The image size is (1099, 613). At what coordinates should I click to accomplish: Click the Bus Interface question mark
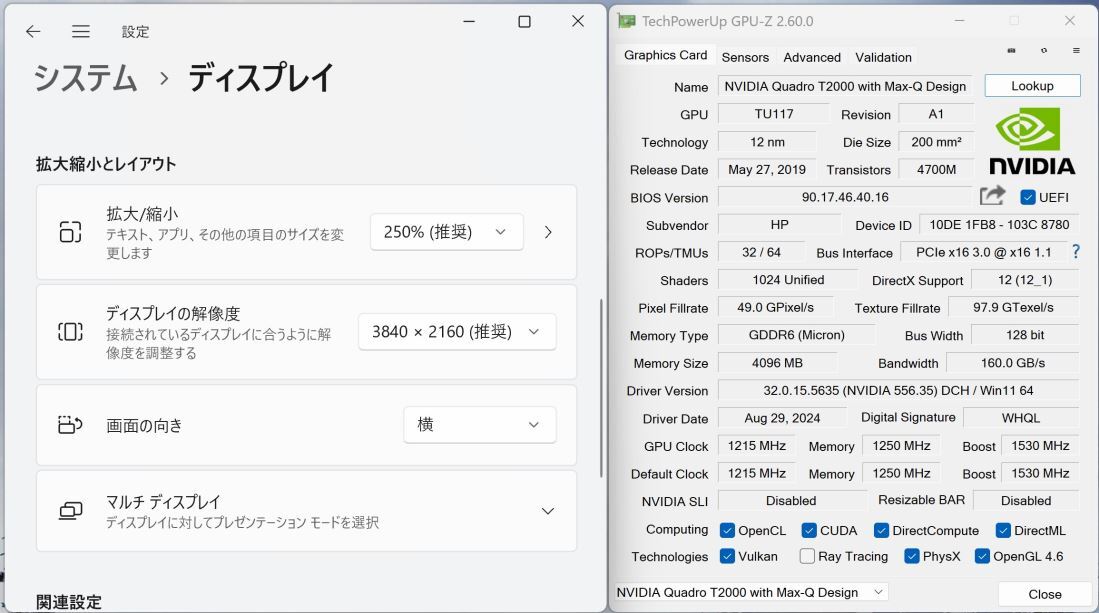pos(1076,252)
